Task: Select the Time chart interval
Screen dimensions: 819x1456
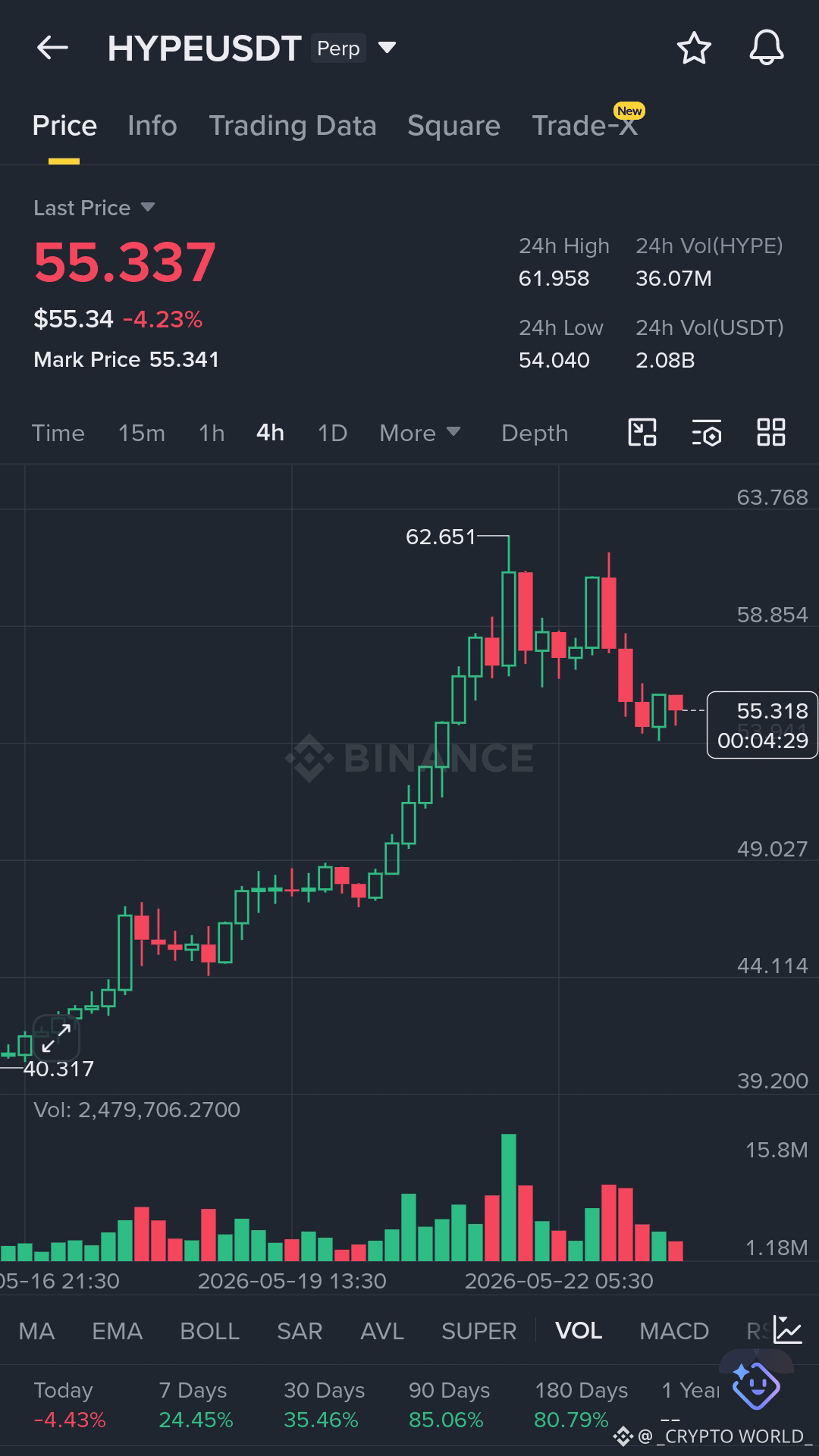Action: click(x=58, y=433)
